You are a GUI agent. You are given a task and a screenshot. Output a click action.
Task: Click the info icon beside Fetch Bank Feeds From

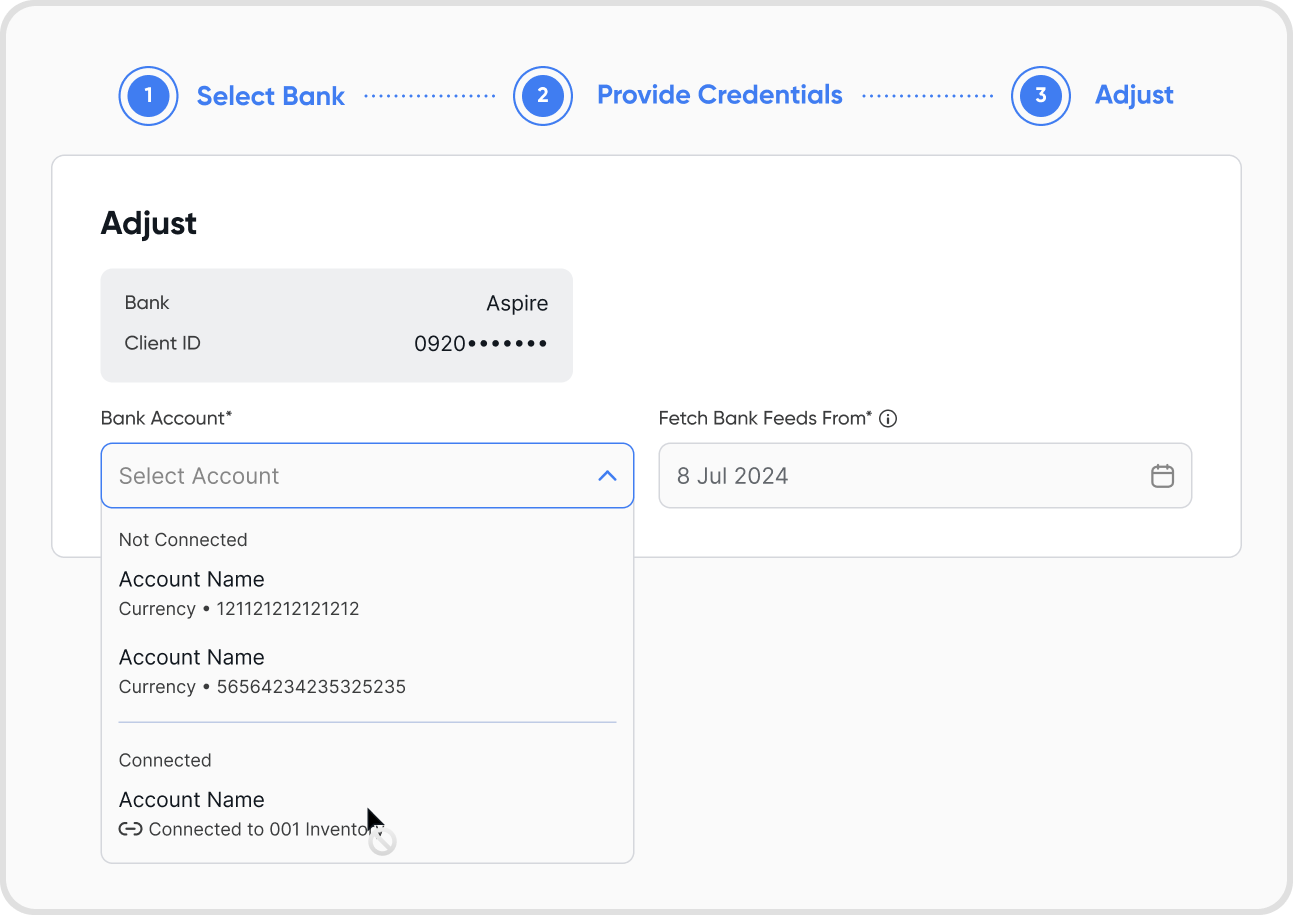887,419
